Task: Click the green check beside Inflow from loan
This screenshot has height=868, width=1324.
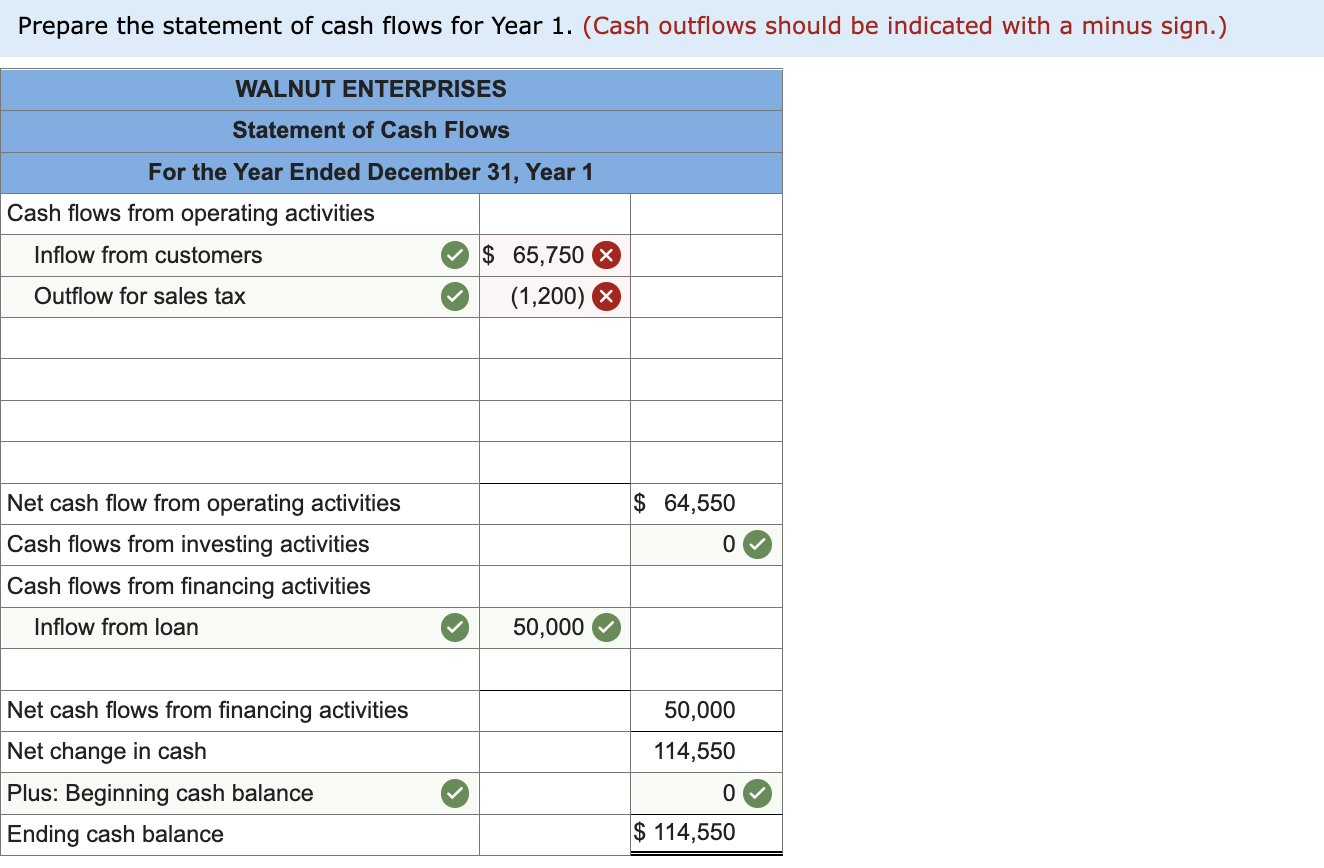Action: (x=455, y=627)
